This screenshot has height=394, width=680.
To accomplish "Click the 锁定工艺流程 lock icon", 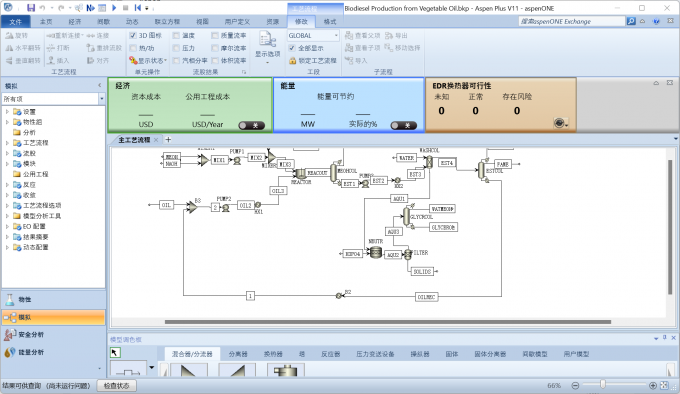I will click(293, 61).
